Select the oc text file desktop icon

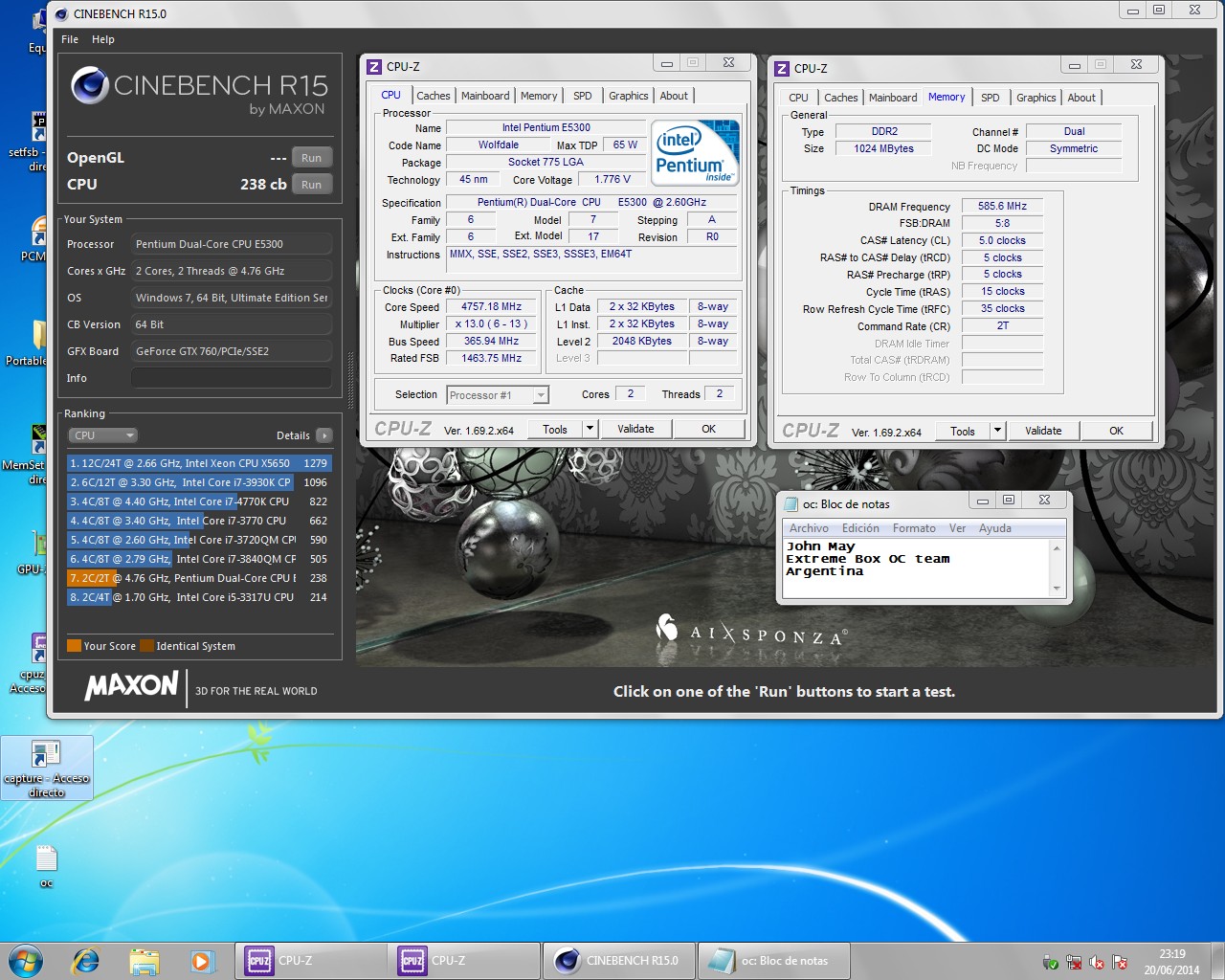[46, 865]
